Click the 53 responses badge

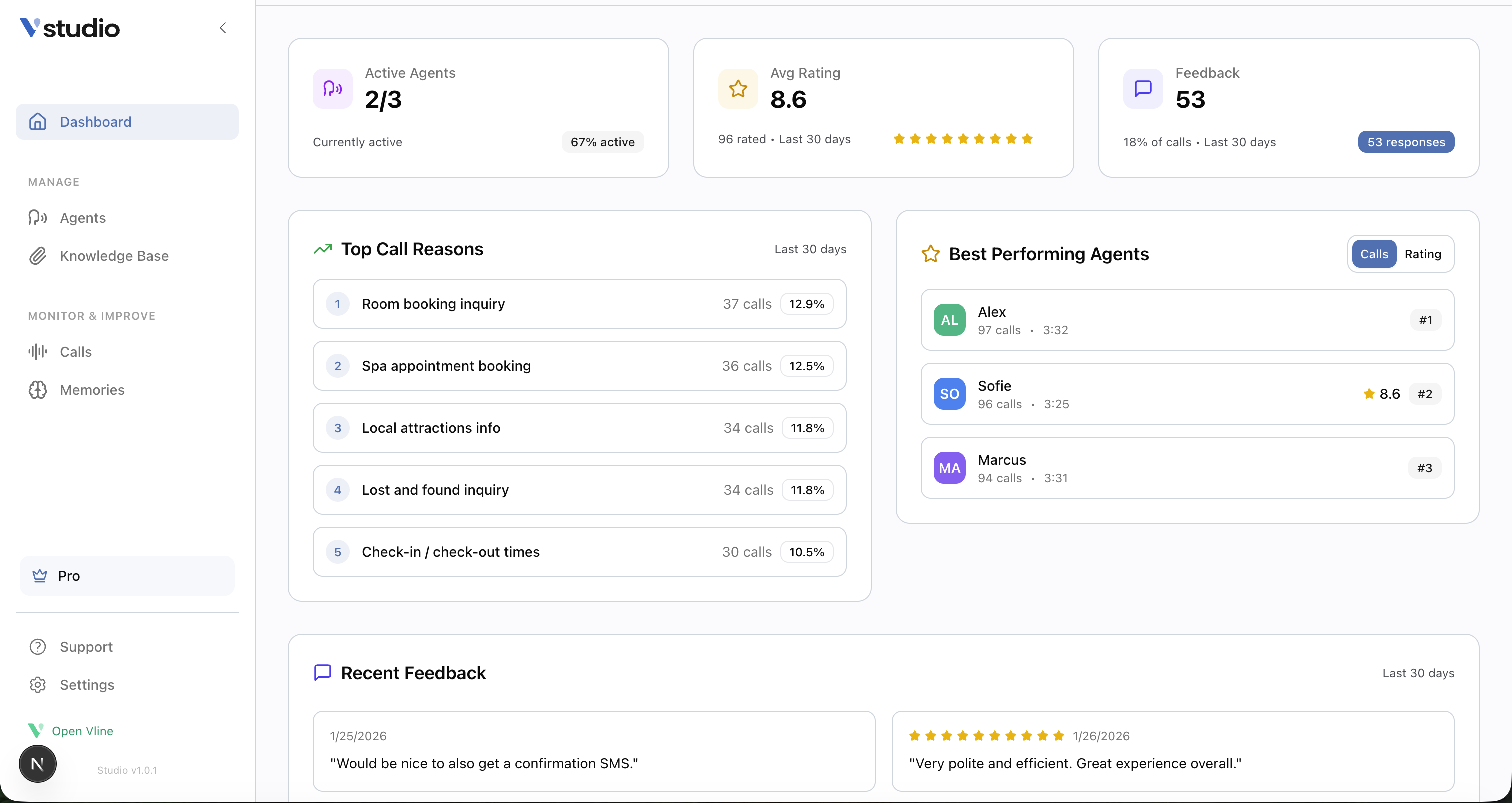(x=1406, y=142)
